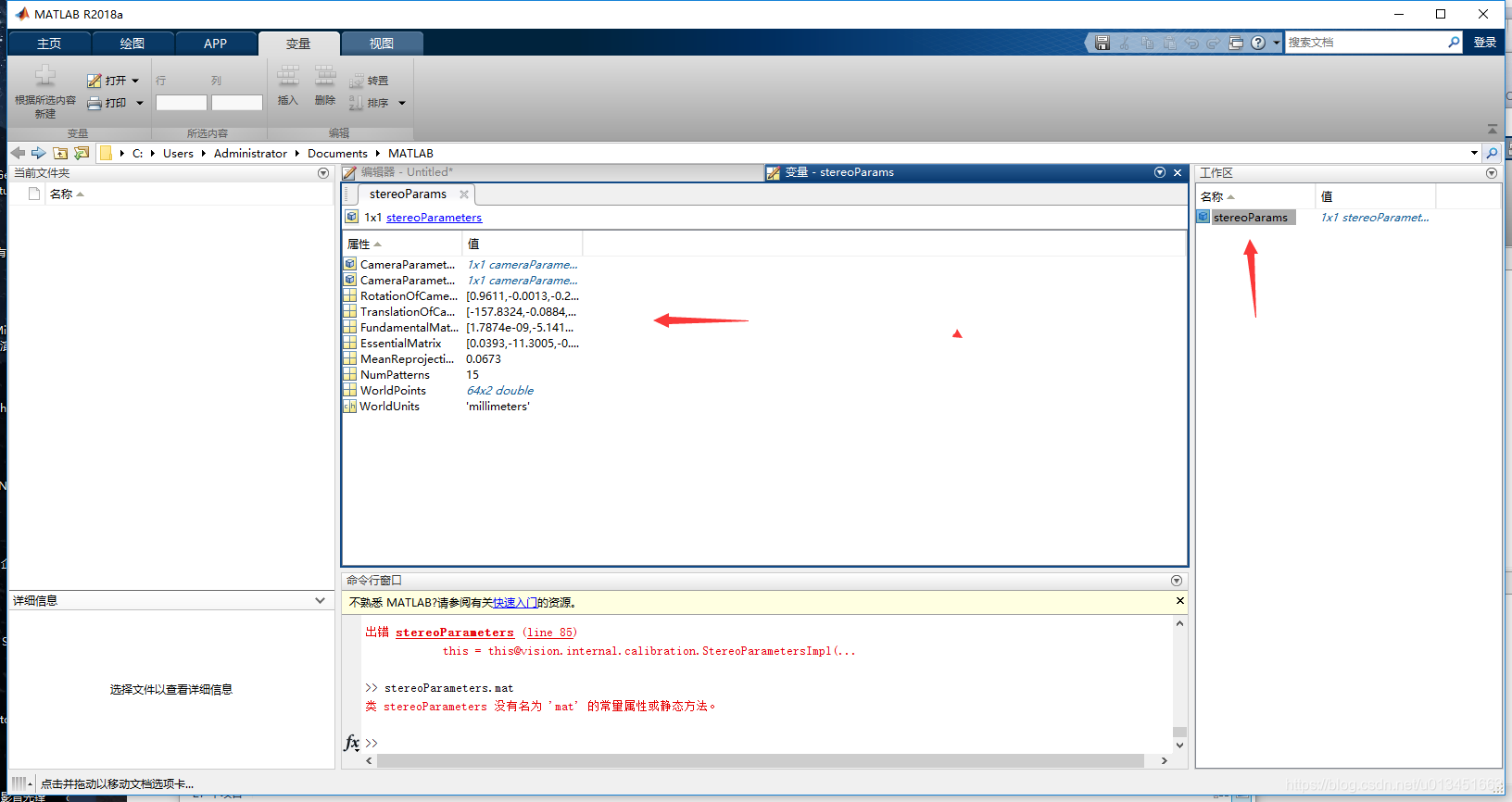This screenshot has height=802, width=1512.
Task: Open dropdown arrow next to Sort button
Action: tap(402, 103)
